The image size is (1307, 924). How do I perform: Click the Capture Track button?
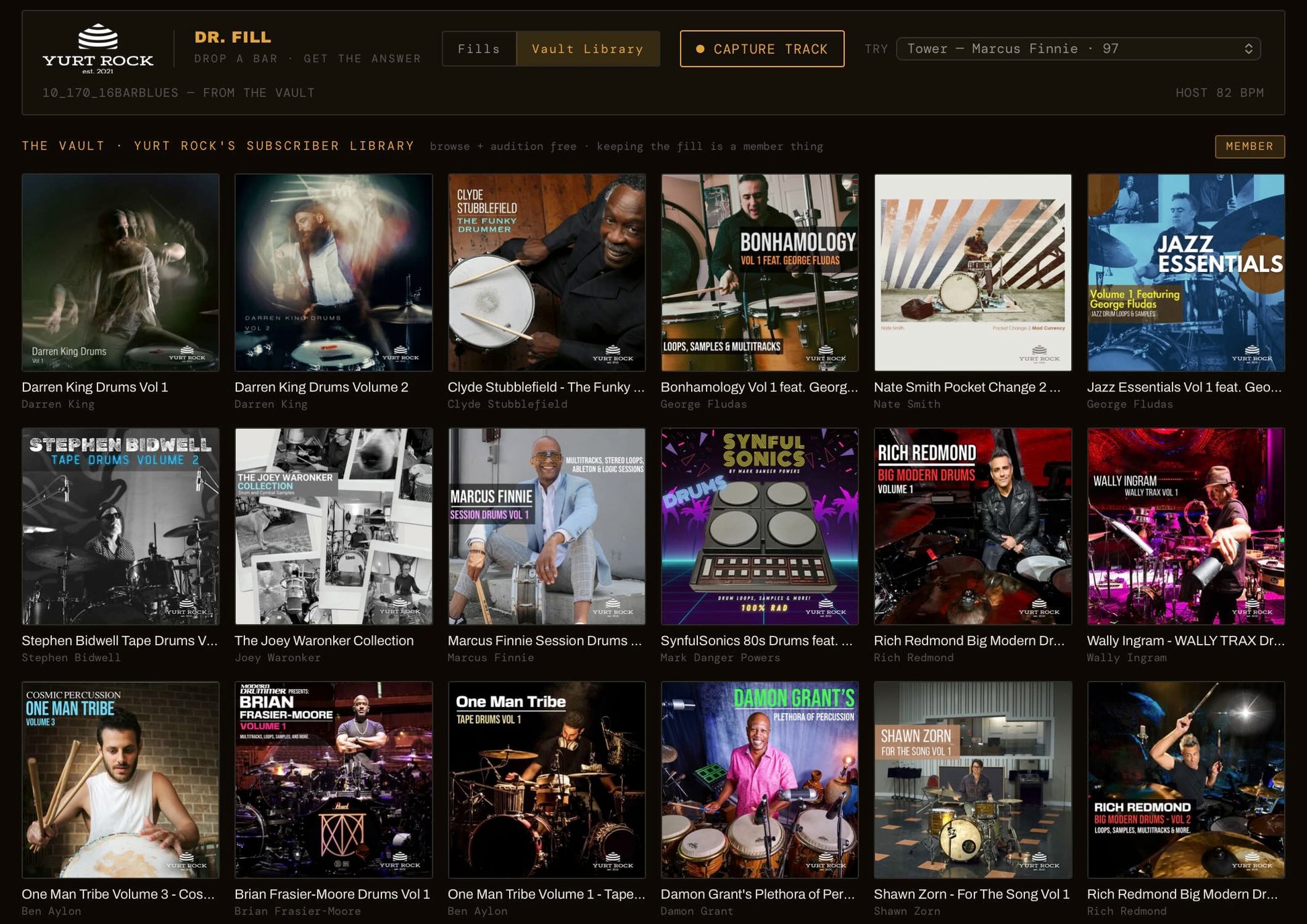click(x=762, y=49)
